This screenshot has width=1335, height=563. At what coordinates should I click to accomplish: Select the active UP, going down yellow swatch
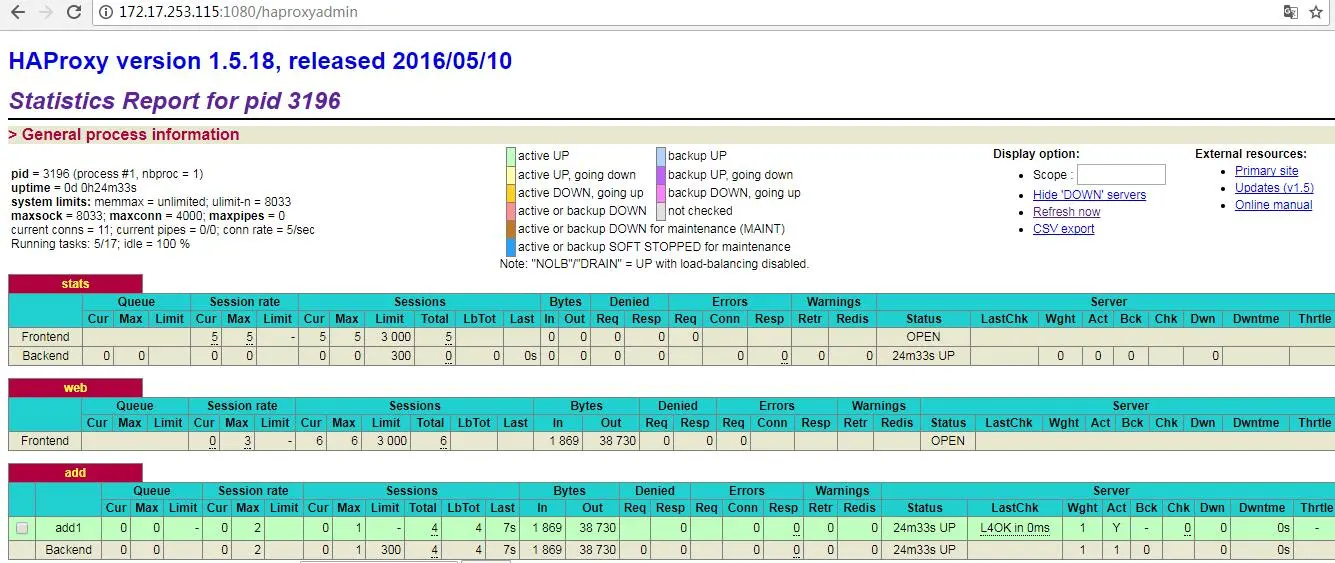click(x=511, y=175)
